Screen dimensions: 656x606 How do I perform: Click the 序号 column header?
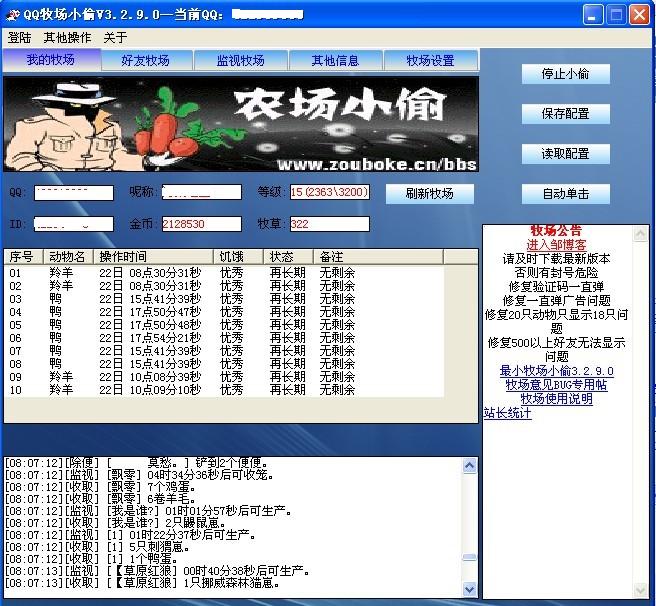click(23, 257)
